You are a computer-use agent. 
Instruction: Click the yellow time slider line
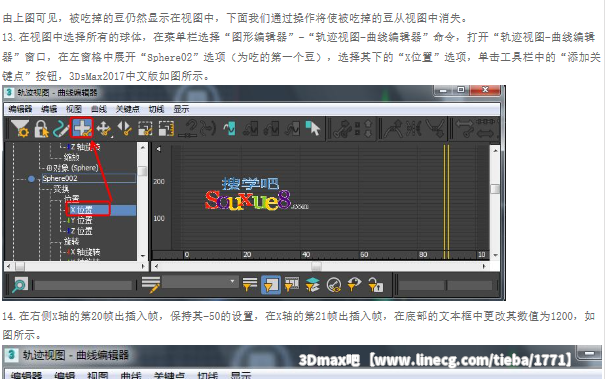coord(447,201)
